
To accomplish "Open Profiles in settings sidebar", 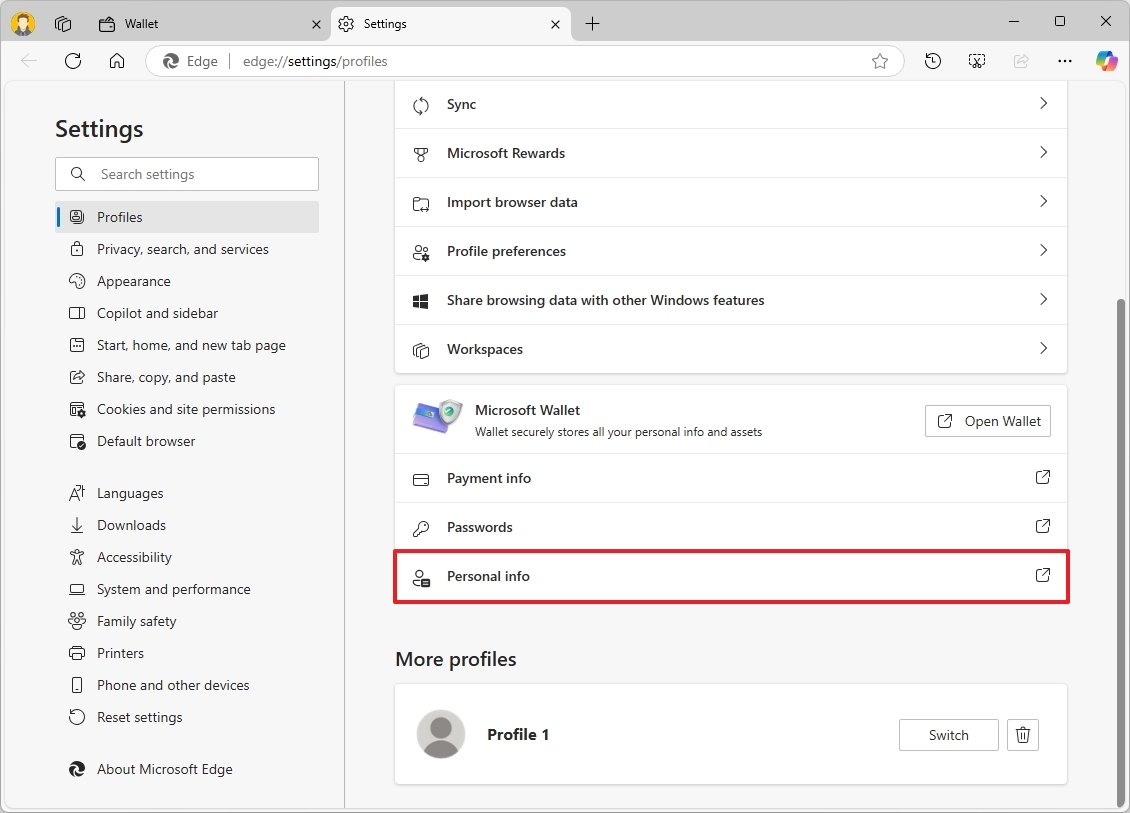I will point(187,217).
